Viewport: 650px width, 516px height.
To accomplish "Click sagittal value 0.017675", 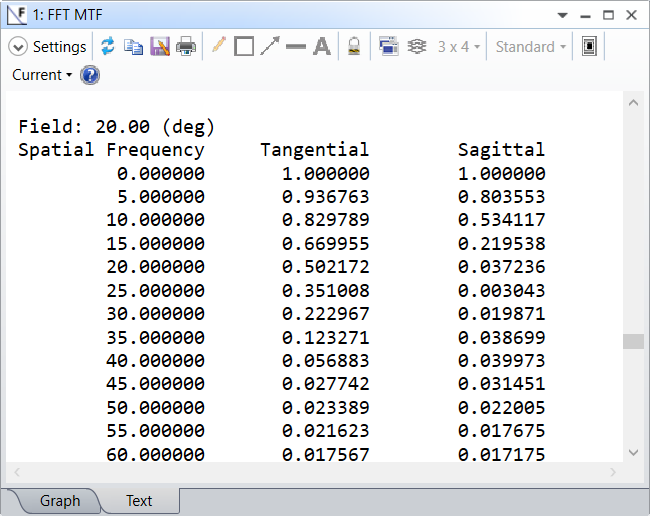I will [x=502, y=431].
